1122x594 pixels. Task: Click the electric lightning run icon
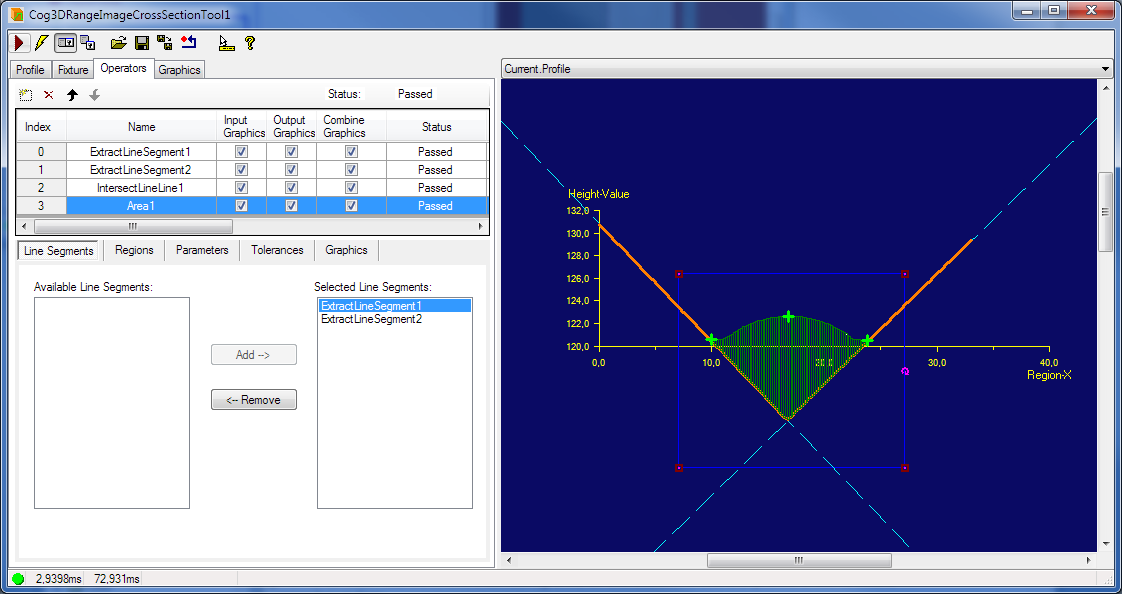click(x=40, y=42)
